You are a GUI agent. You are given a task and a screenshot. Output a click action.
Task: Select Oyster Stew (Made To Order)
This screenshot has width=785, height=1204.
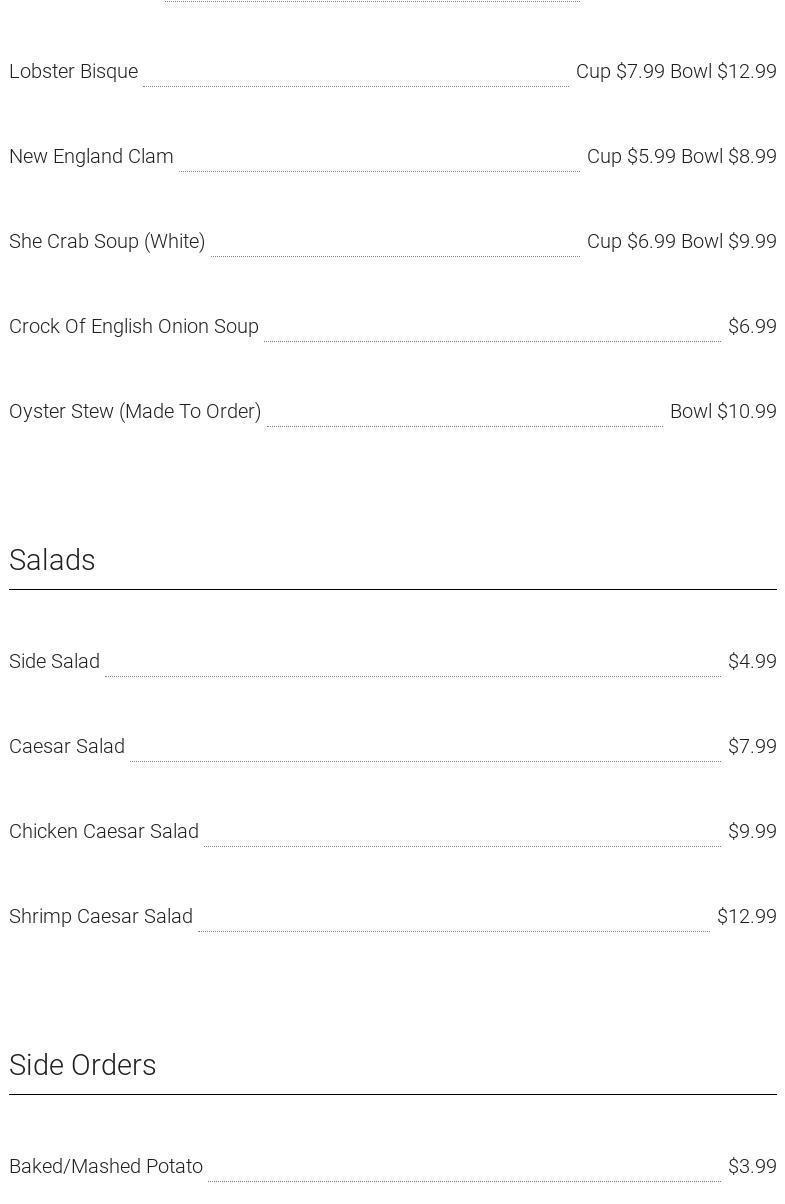(135, 412)
